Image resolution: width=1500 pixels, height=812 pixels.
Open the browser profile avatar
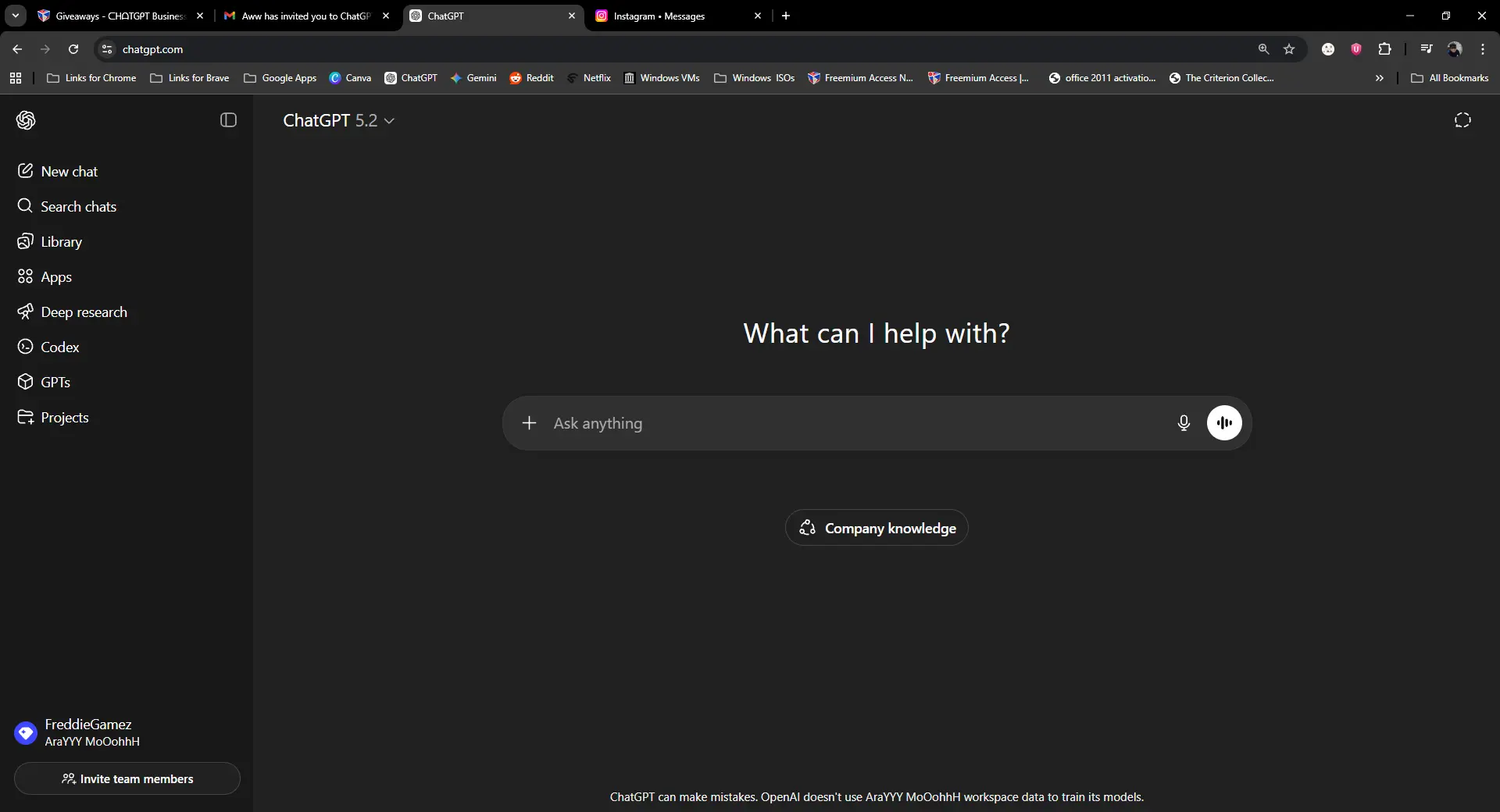1455,49
